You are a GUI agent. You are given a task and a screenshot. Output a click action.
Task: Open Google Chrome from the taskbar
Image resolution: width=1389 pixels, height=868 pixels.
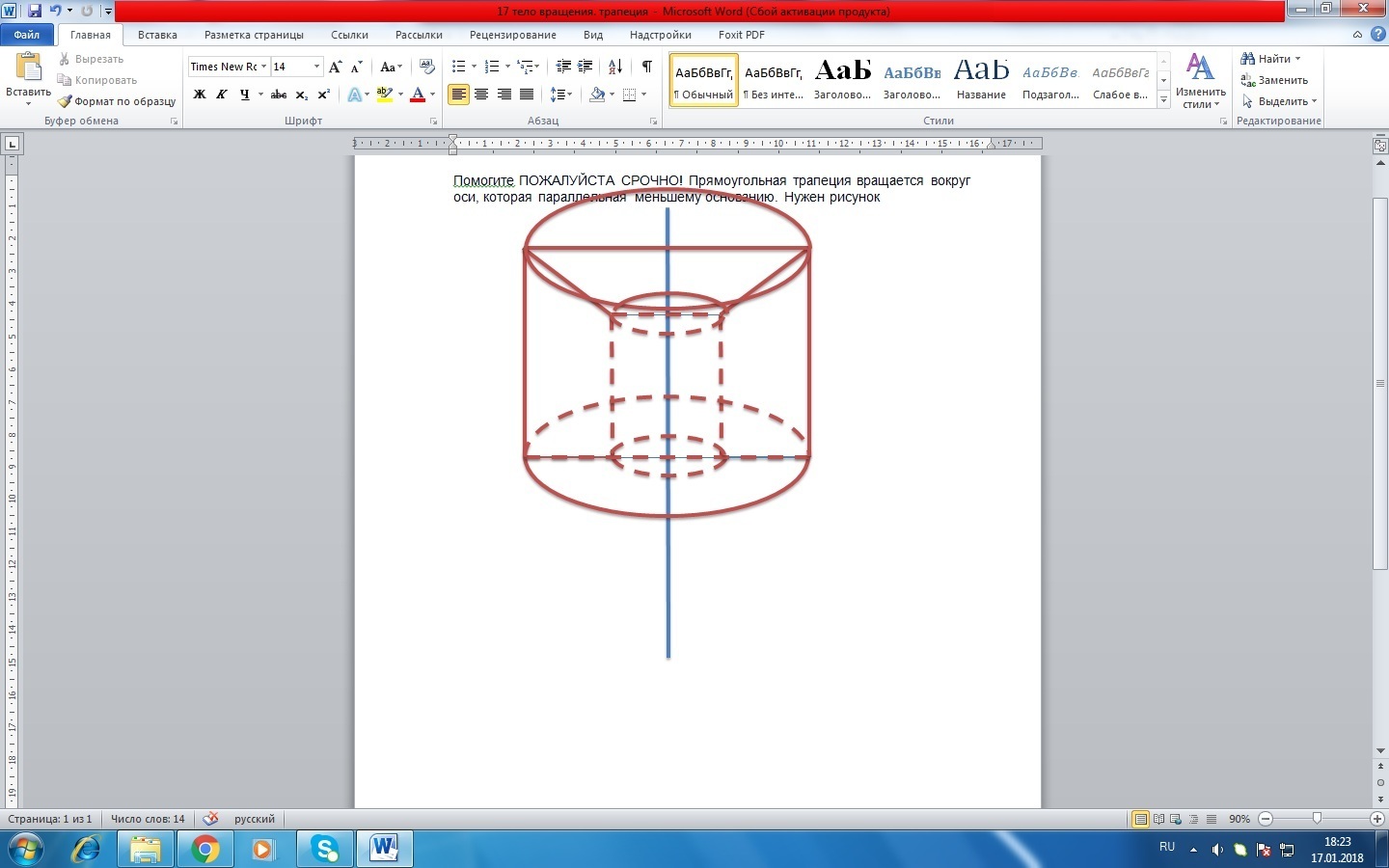[204, 850]
